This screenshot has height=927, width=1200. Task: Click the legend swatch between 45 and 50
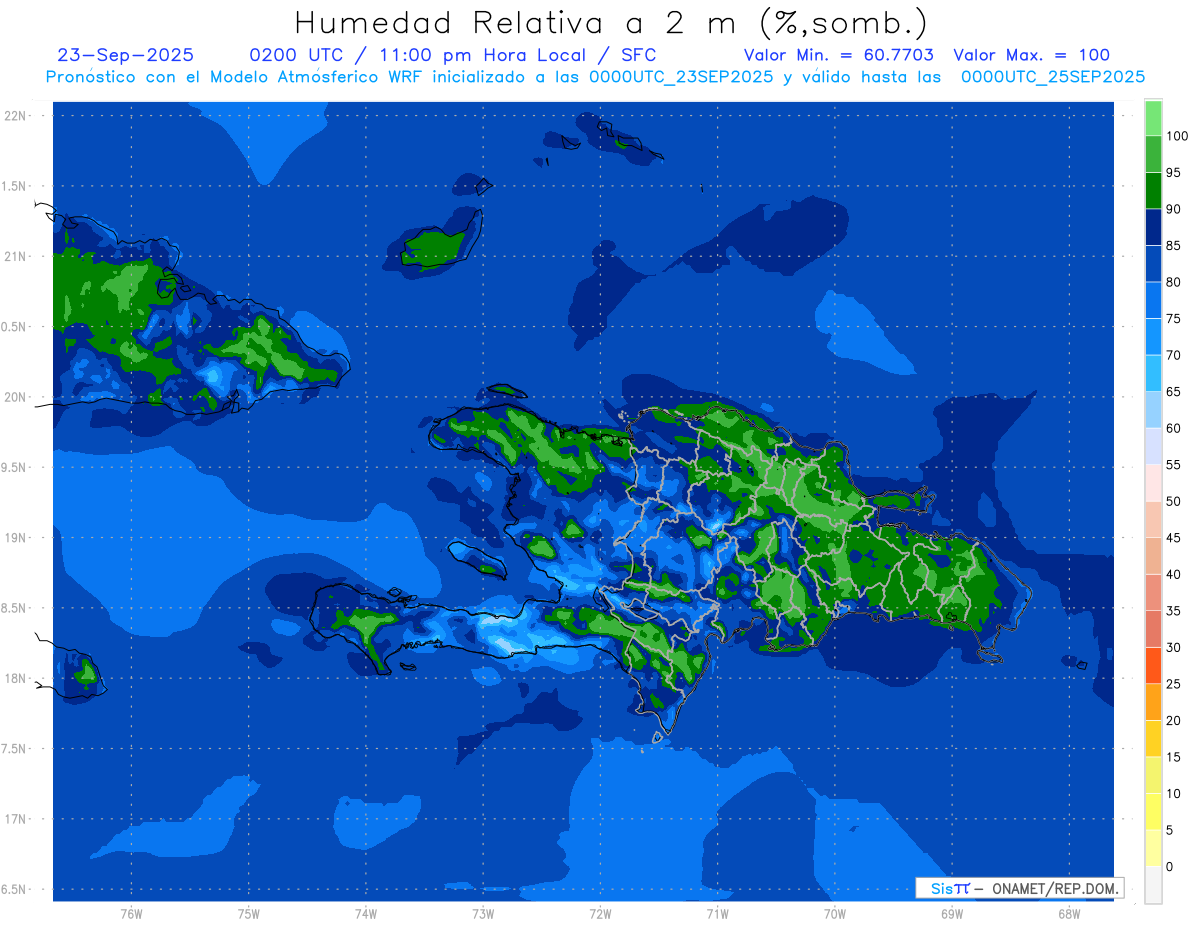click(1153, 519)
